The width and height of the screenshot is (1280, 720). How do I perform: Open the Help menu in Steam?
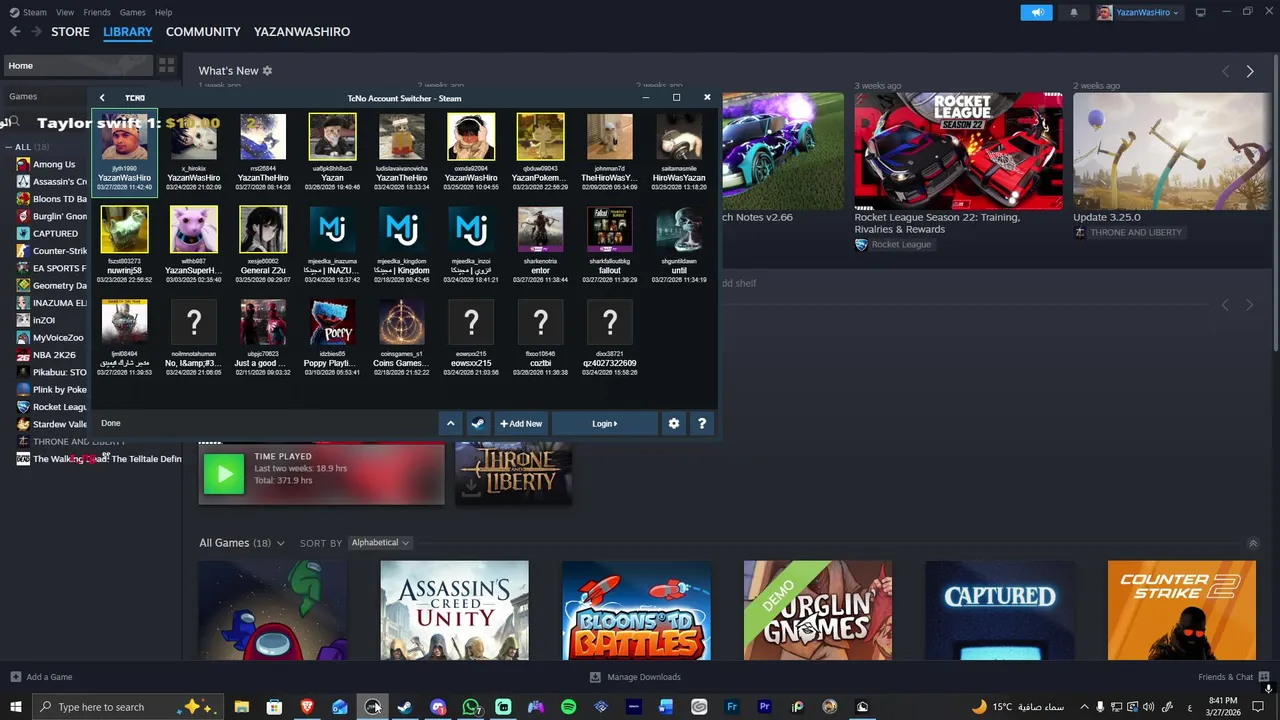(x=164, y=12)
